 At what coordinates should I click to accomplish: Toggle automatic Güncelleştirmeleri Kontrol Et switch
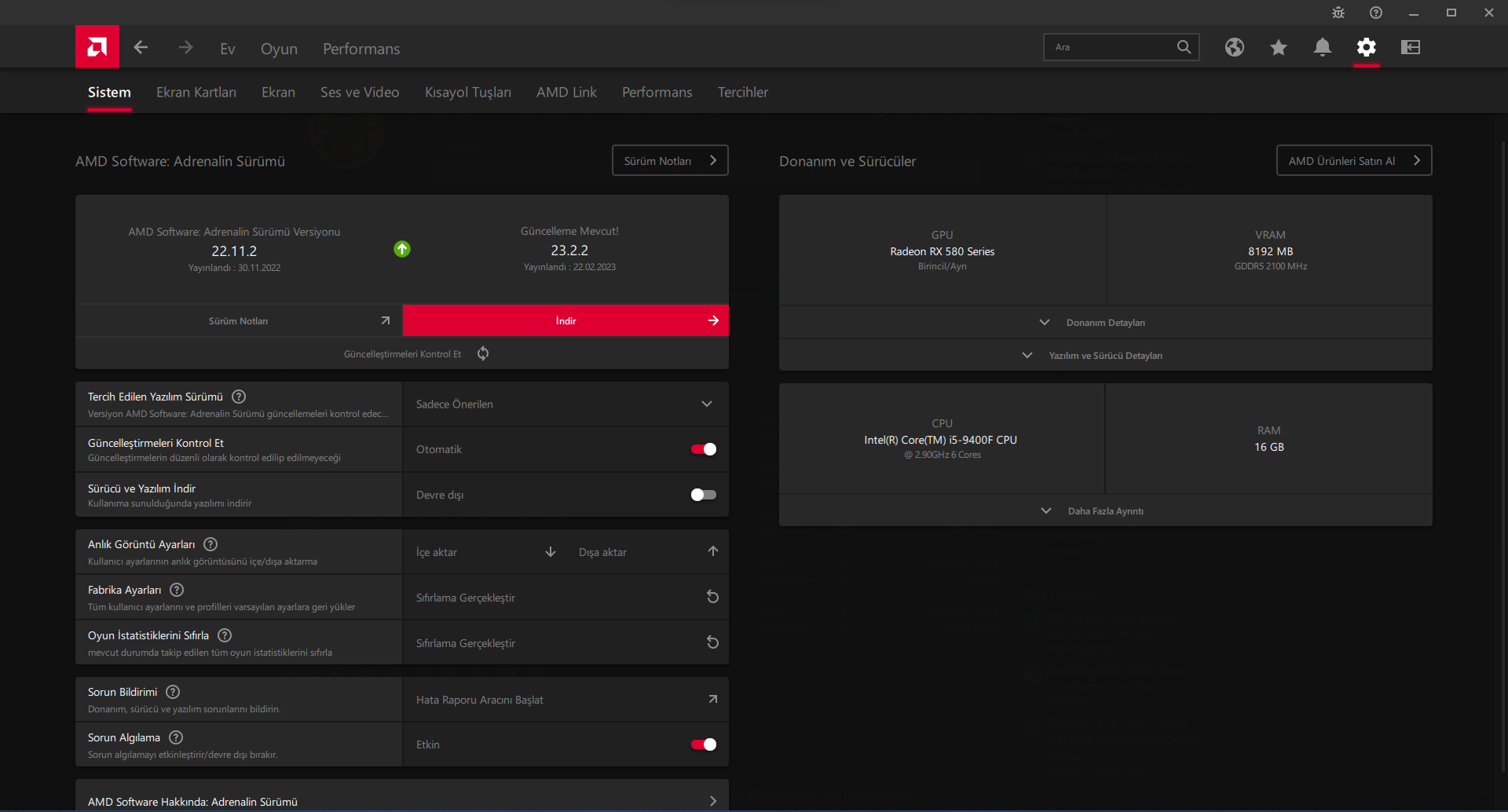click(704, 449)
